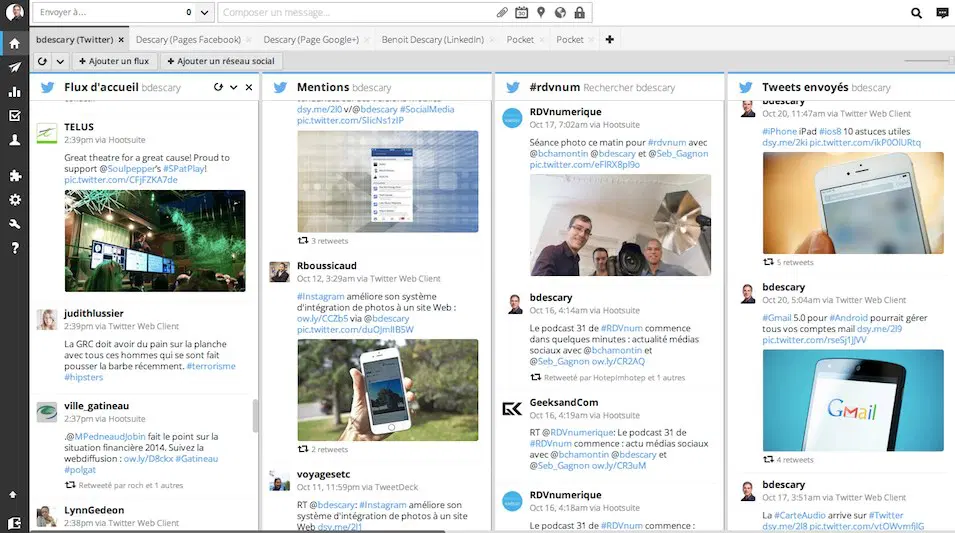Image resolution: width=955 pixels, height=533 pixels.
Task: Open the Help question mark sidebar icon
Action: pyautogui.click(x=15, y=248)
